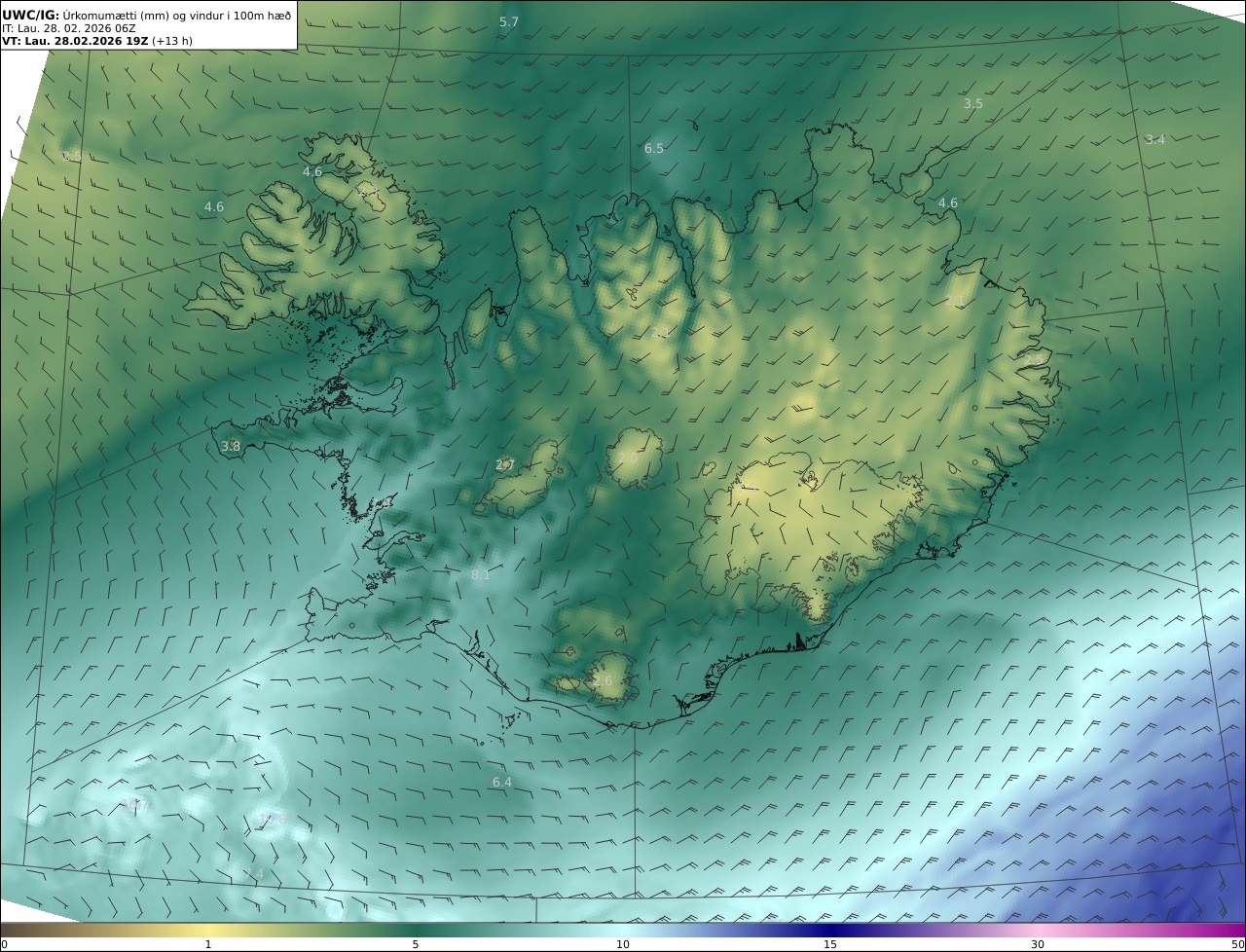Click the 5.7 value label on the map
Image resolution: width=1246 pixels, height=952 pixels.
509,21
